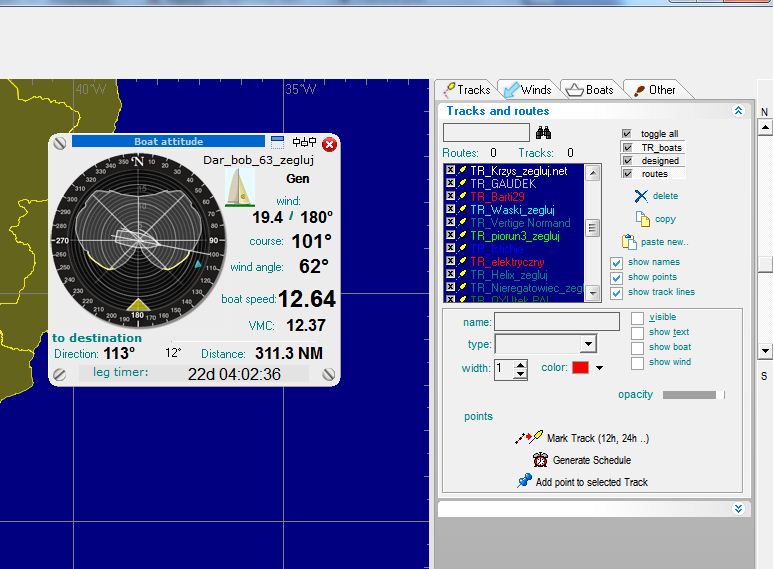Image resolution: width=773 pixels, height=569 pixels.
Task: Enable the show wind checkbox
Action: (638, 362)
